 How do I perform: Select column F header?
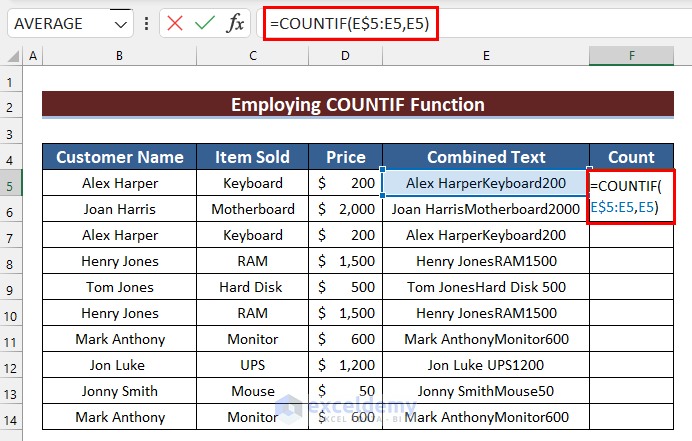point(631,56)
